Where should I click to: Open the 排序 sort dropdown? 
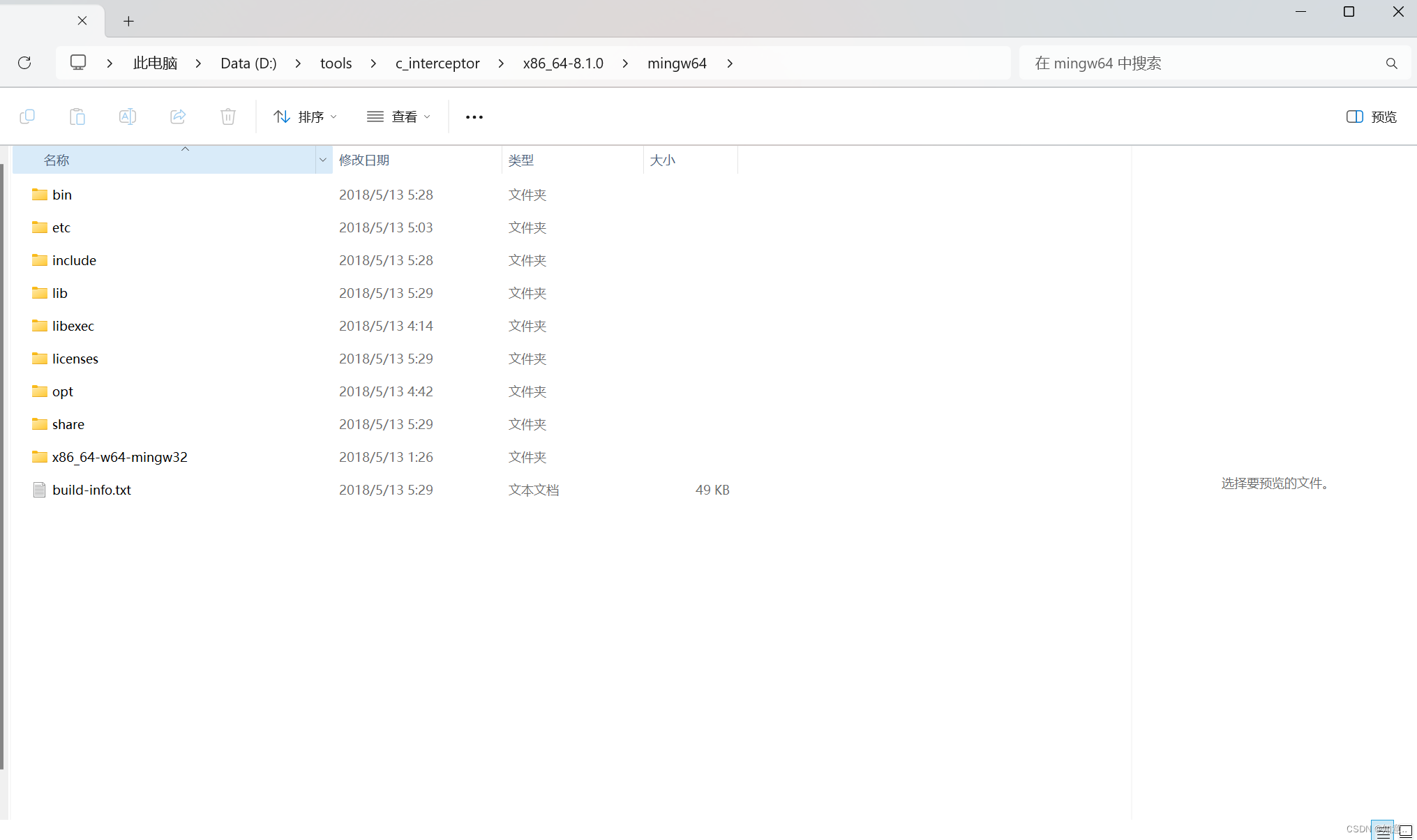[x=305, y=117]
